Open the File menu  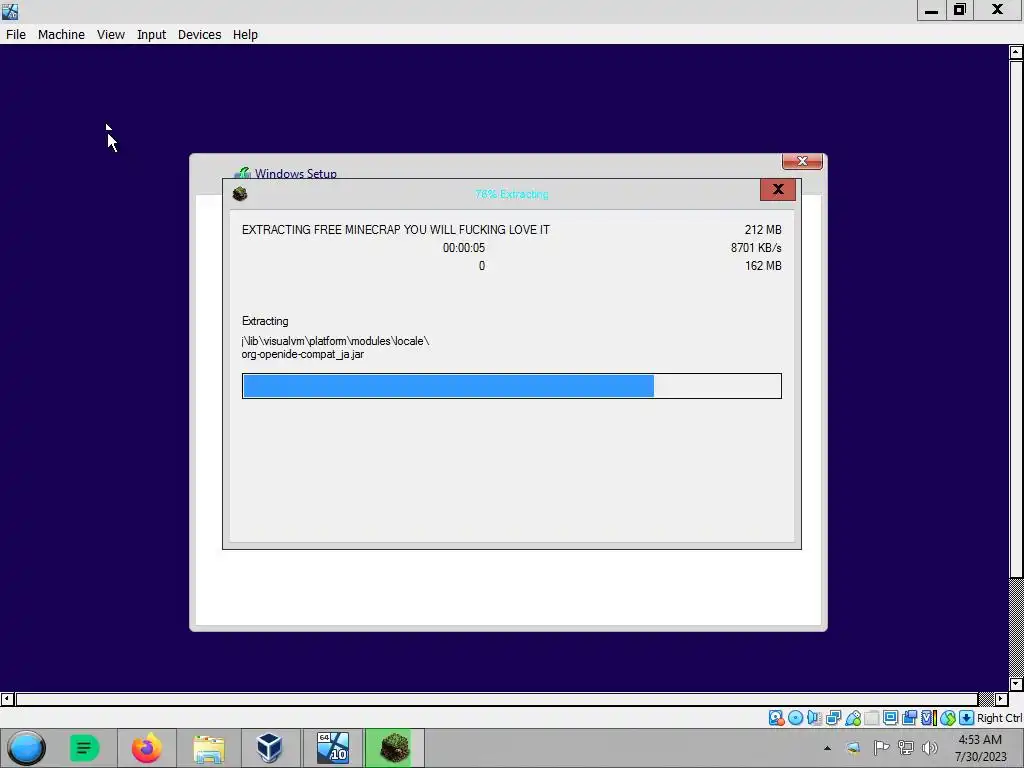coord(16,35)
